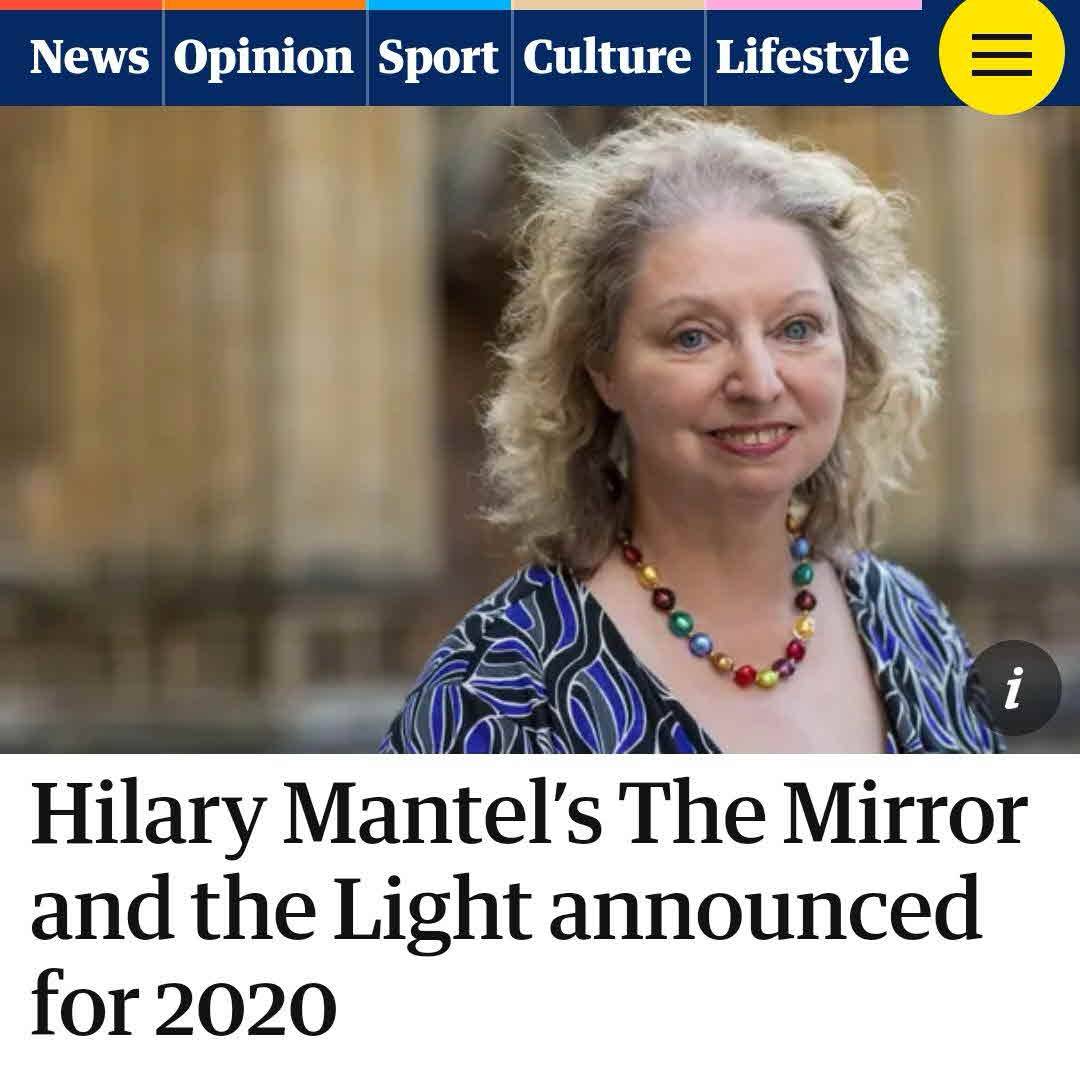Navigate to the Lifestyle section
The width and height of the screenshot is (1080, 1080).
click(812, 58)
